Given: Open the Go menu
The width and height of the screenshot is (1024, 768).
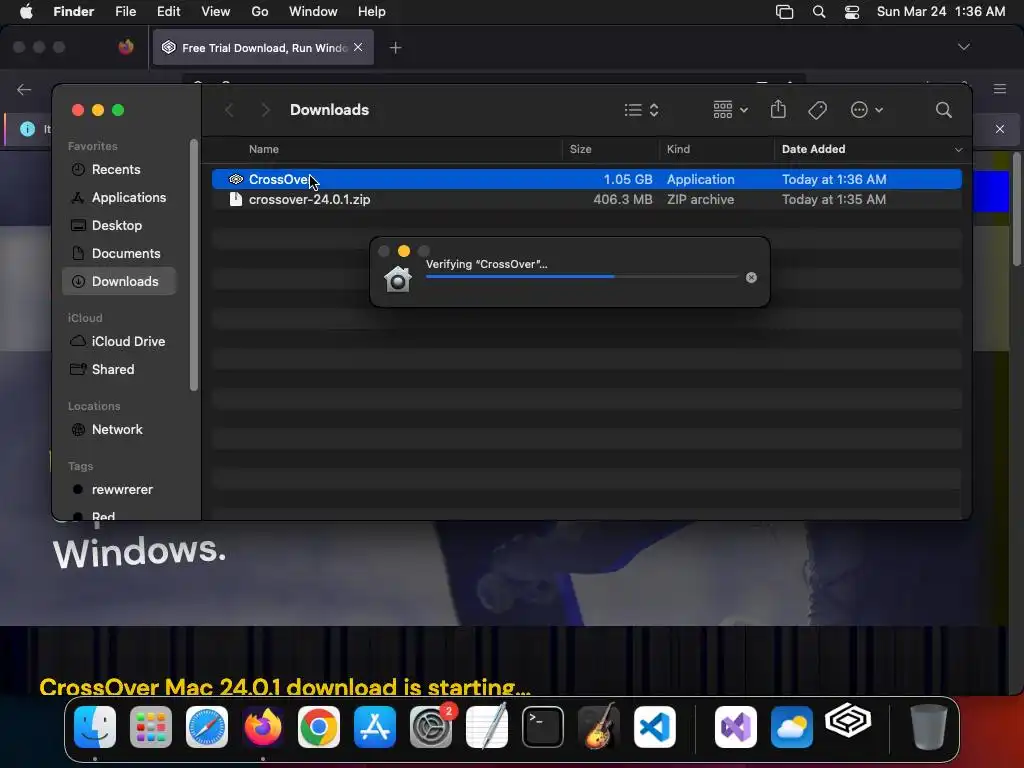Looking at the screenshot, I should (x=260, y=12).
